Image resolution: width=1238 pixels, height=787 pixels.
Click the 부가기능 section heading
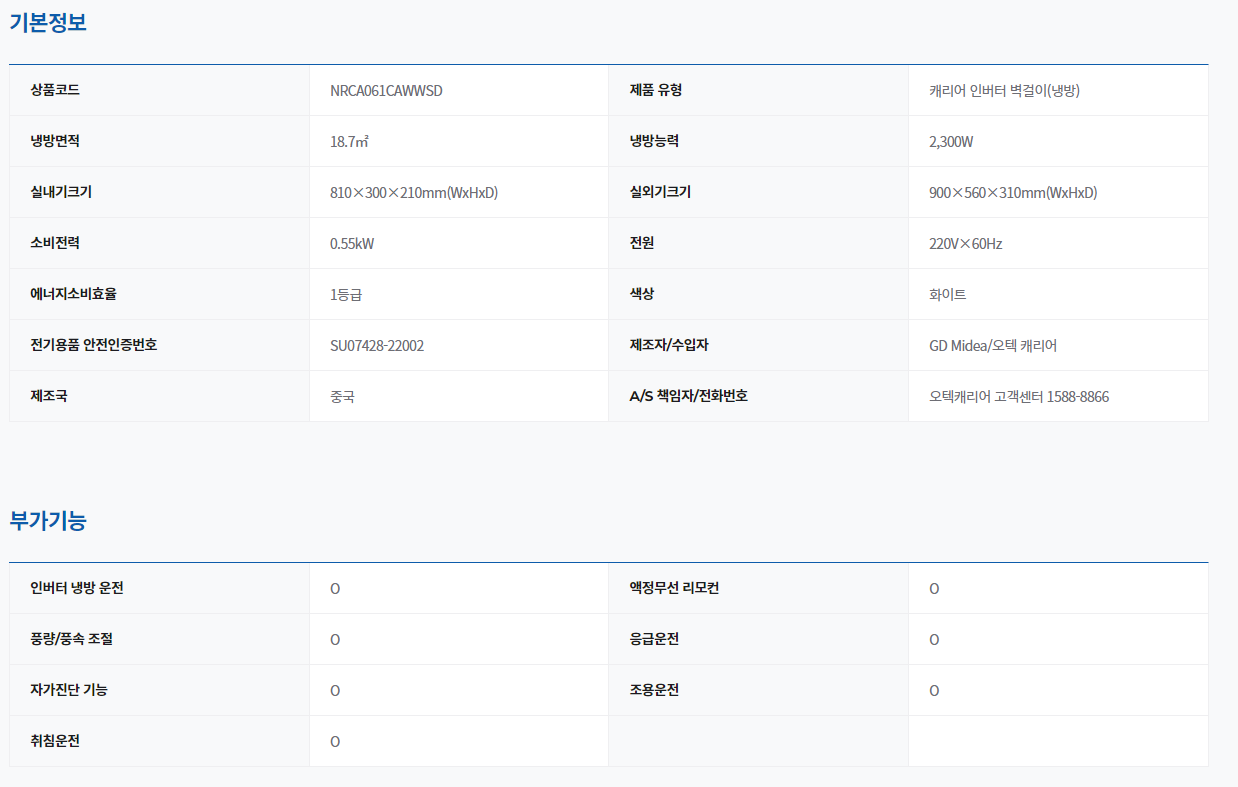coord(48,520)
